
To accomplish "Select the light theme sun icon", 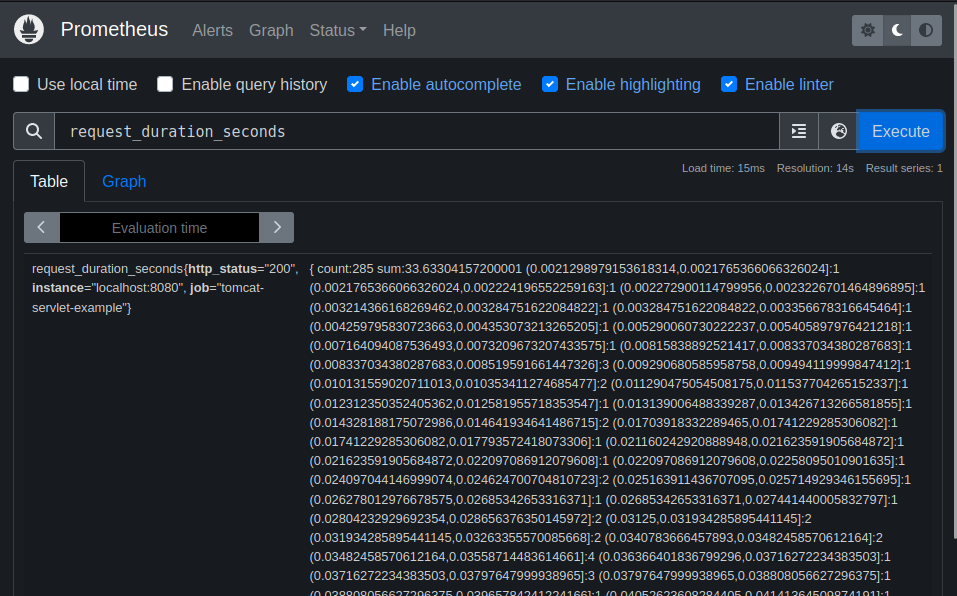I will (867, 30).
